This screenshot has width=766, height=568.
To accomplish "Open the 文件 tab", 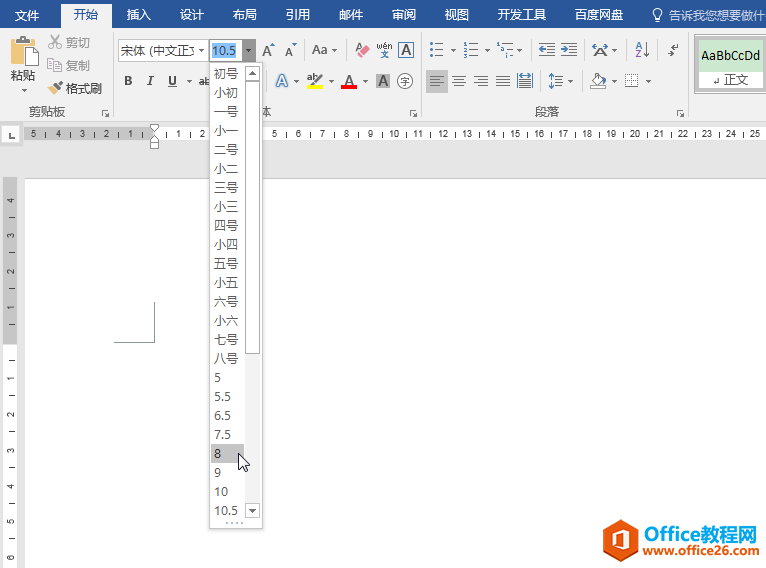I will tap(27, 15).
